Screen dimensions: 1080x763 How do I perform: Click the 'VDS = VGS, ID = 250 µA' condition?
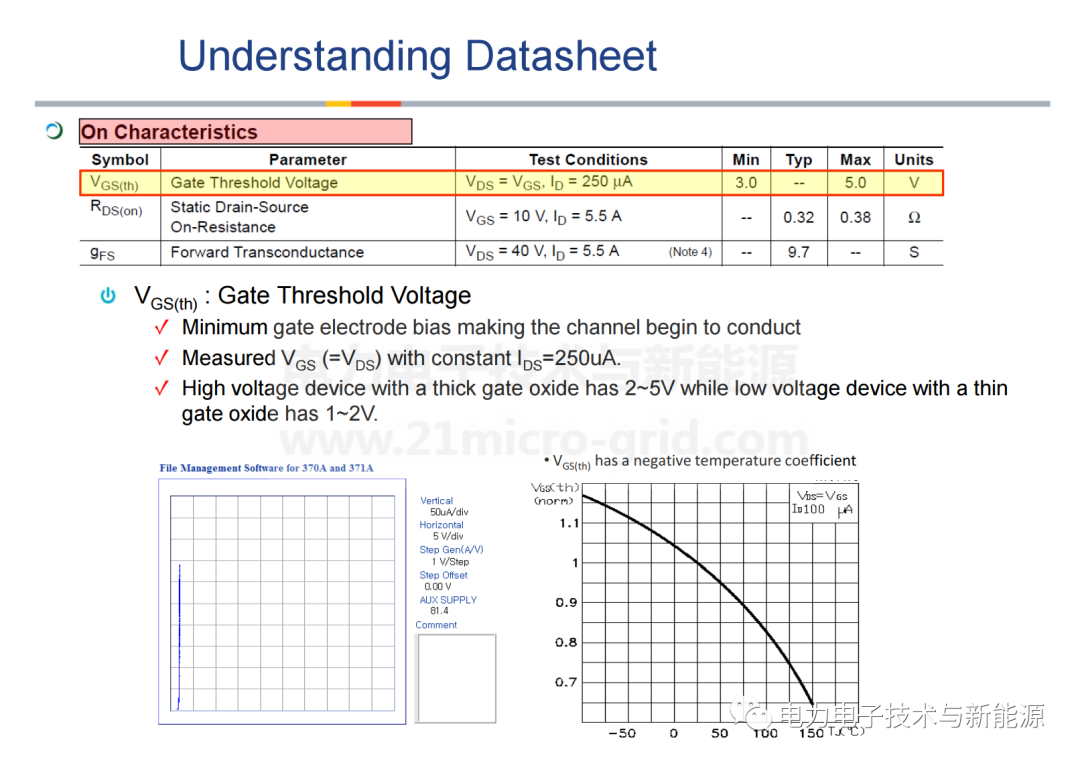tap(549, 182)
